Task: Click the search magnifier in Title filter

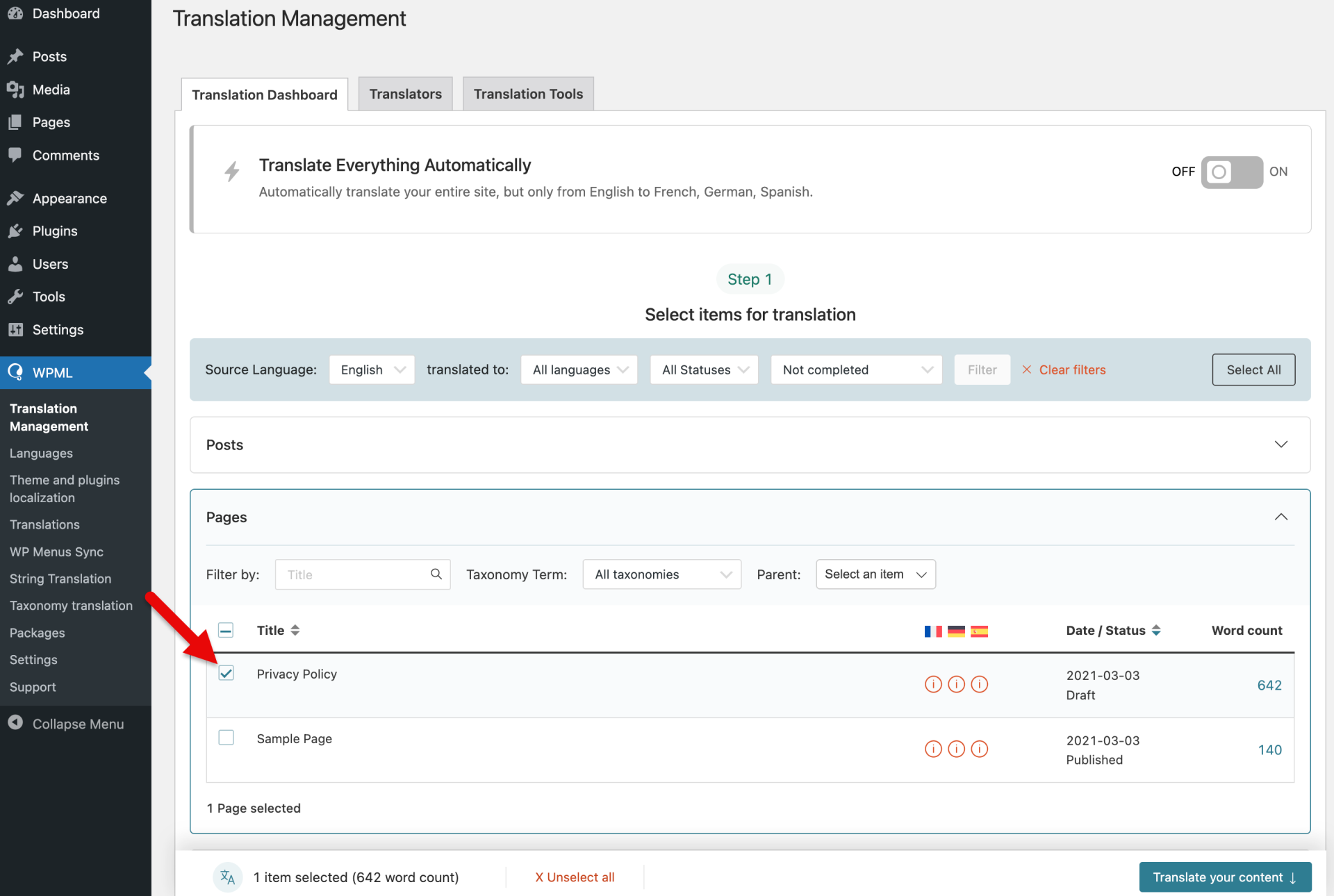Action: (x=436, y=574)
